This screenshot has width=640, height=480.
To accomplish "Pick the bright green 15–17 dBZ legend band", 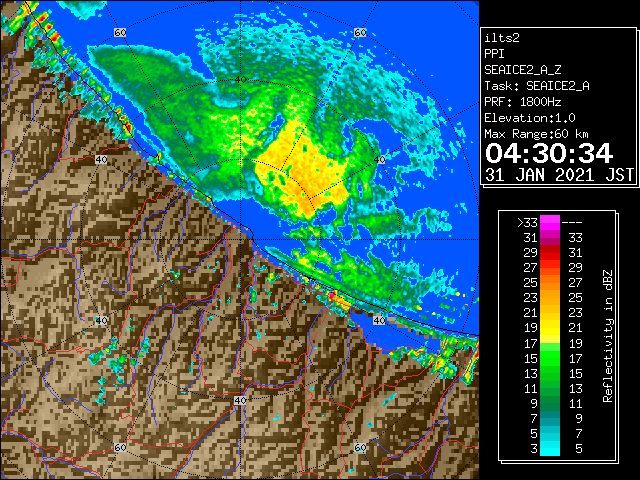I will pyautogui.click(x=550, y=358).
